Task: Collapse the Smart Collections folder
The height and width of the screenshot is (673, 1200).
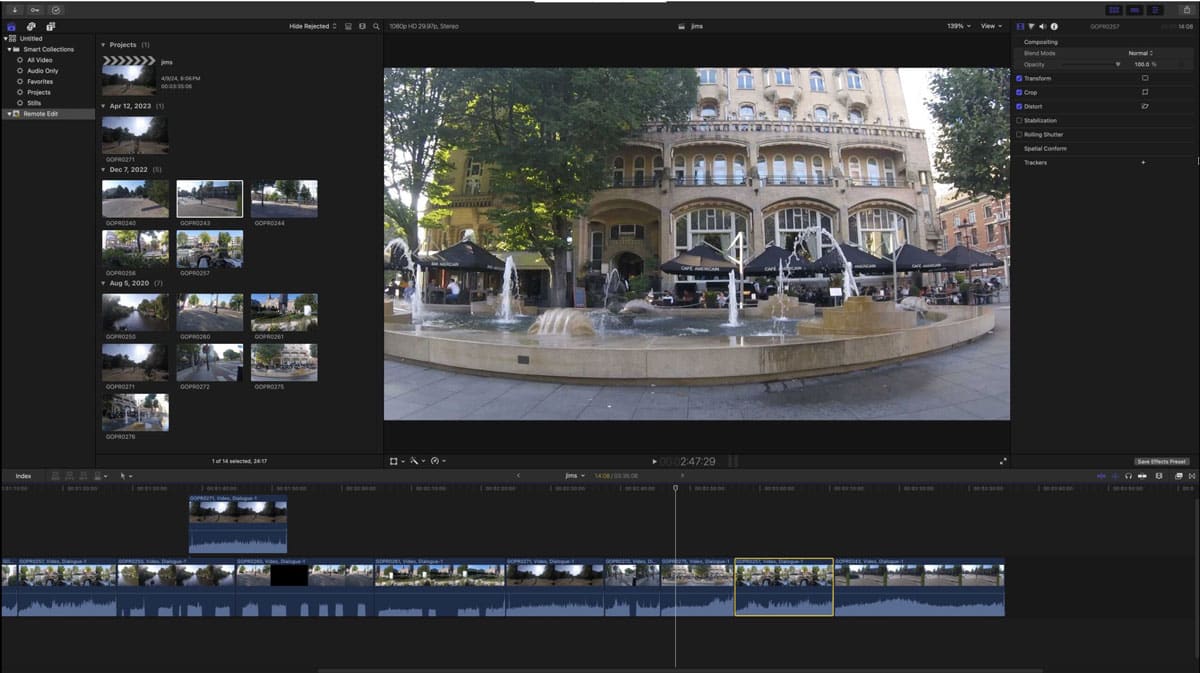Action: click(x=10, y=49)
